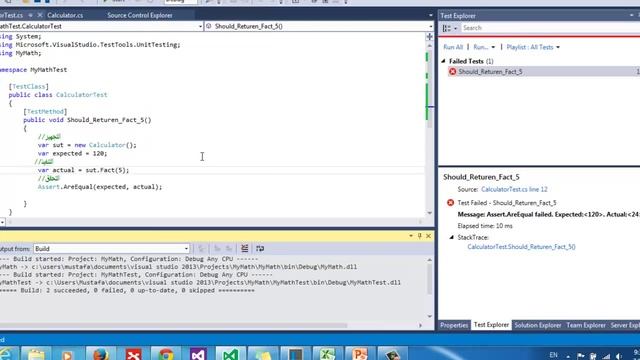Viewport: 640px width, 360px height.
Task: Pin the CalculatorTest.cs tab
Action: pyautogui.click(x=30, y=15)
